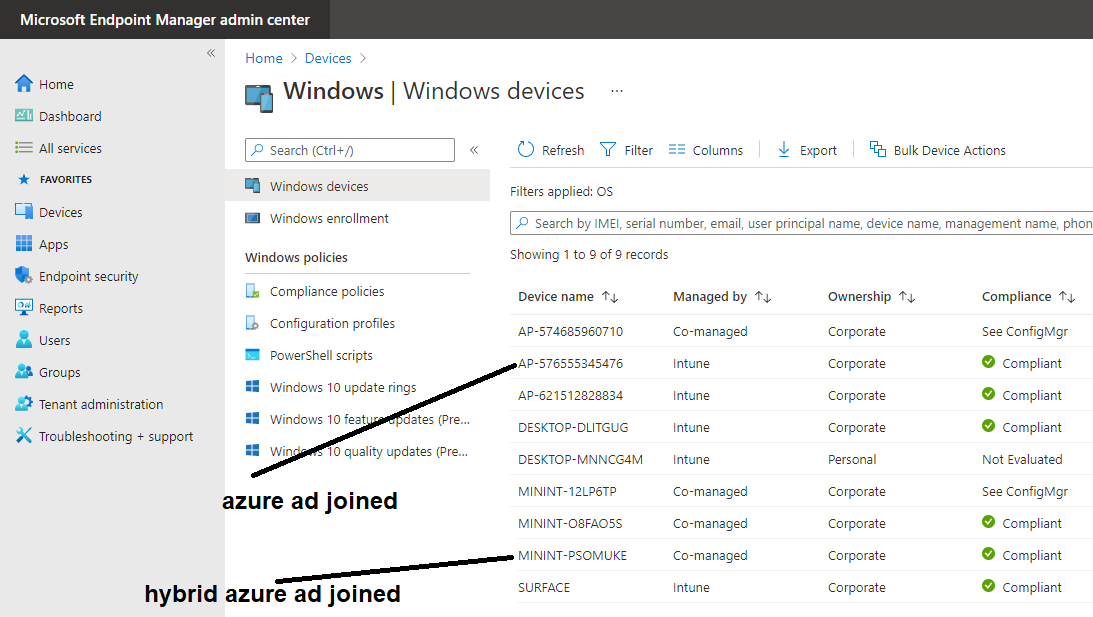Open device MININT-O8FAO5S
The height and width of the screenshot is (617, 1093).
(570, 524)
